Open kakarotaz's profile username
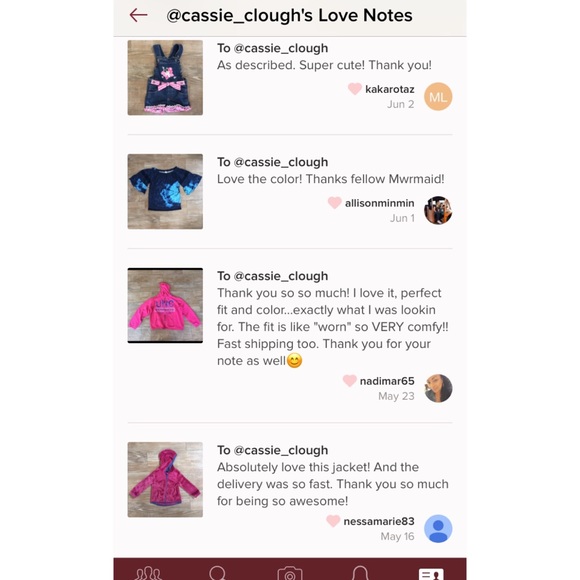The image size is (580, 580). [x=390, y=89]
